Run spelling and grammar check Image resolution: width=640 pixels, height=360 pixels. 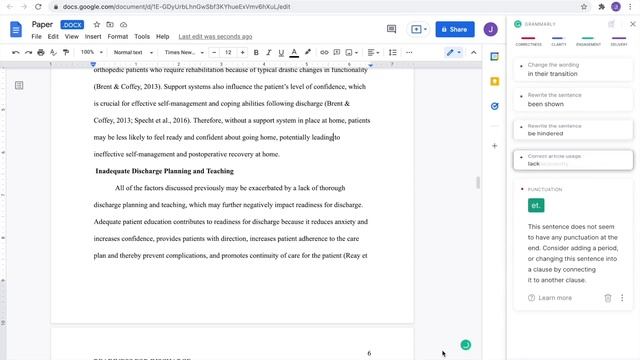tap(53, 52)
